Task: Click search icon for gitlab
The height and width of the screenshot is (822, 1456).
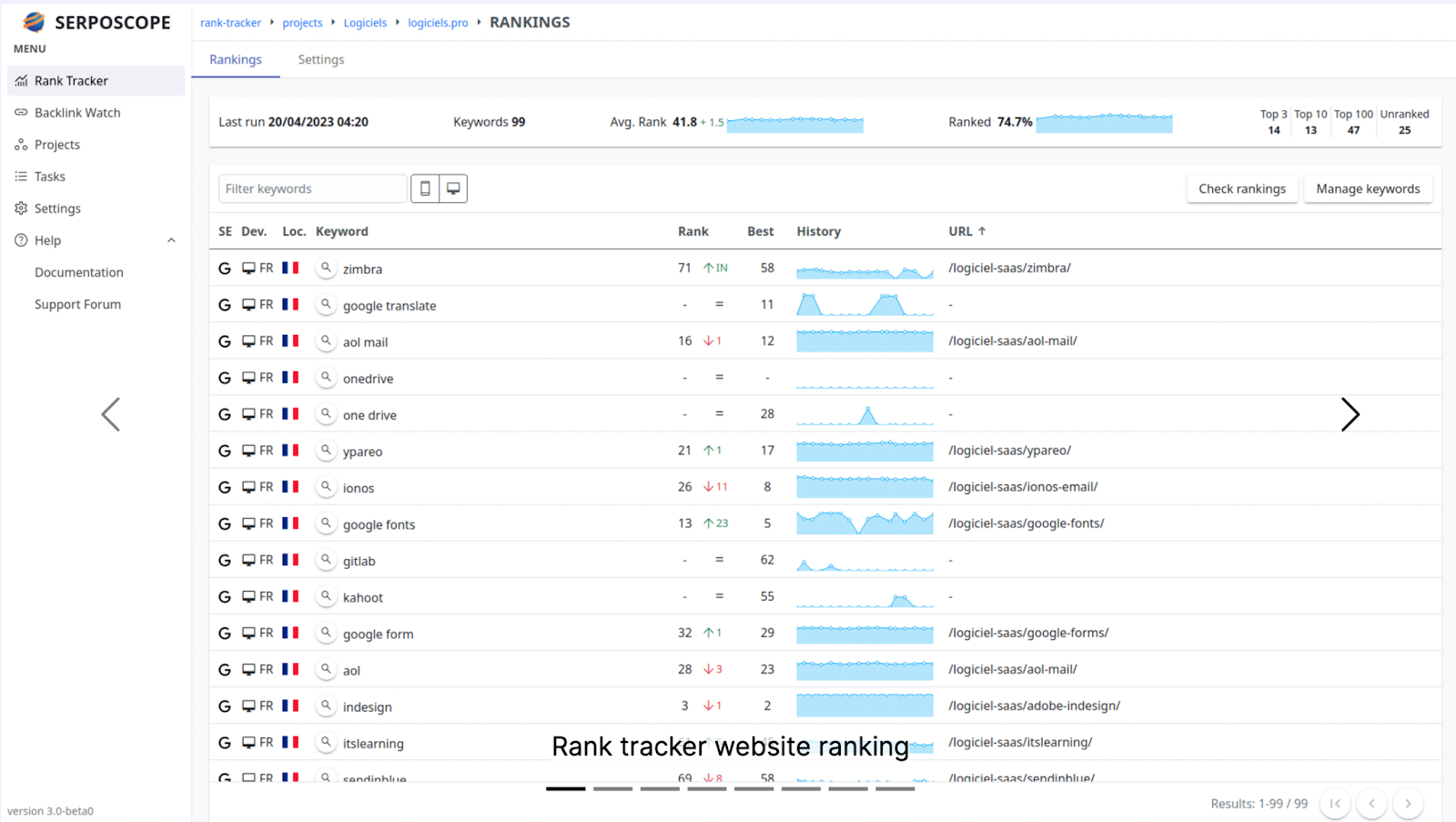Action: click(326, 559)
